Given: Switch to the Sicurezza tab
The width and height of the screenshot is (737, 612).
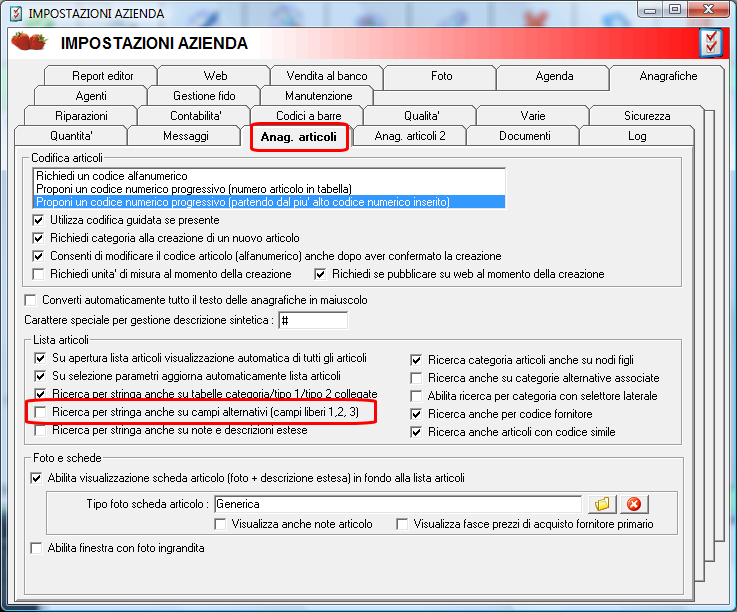Looking at the screenshot, I should click(x=647, y=116).
